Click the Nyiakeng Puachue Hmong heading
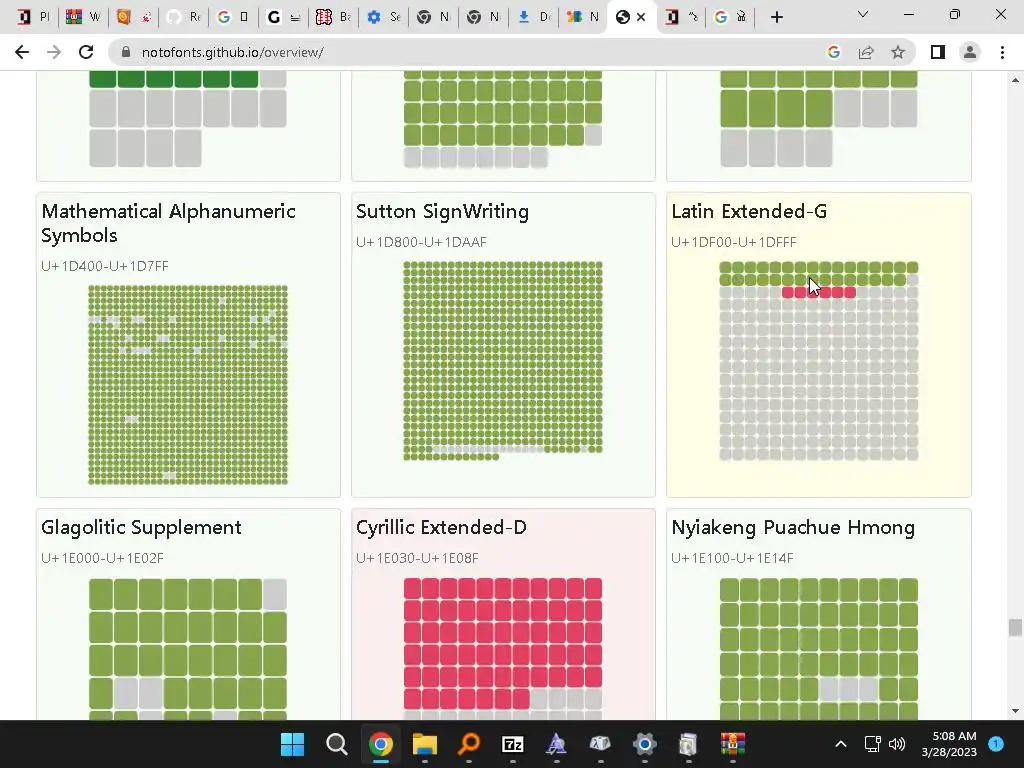The height and width of the screenshot is (768, 1024). (793, 528)
